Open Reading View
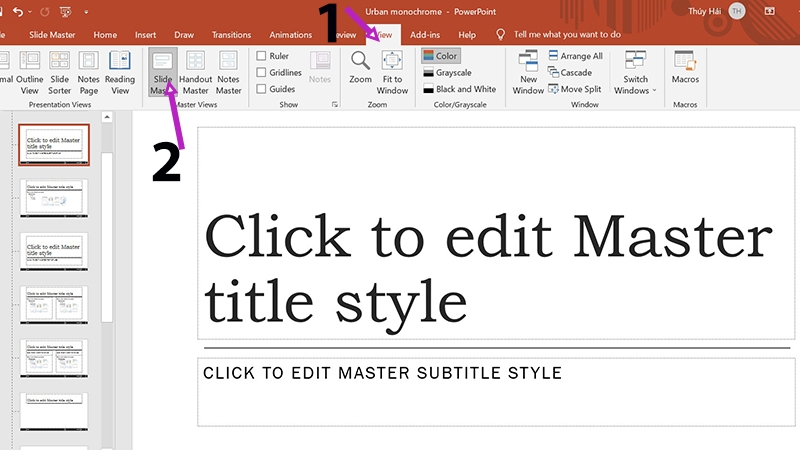Screen dimensions: 800x450 pos(120,71)
